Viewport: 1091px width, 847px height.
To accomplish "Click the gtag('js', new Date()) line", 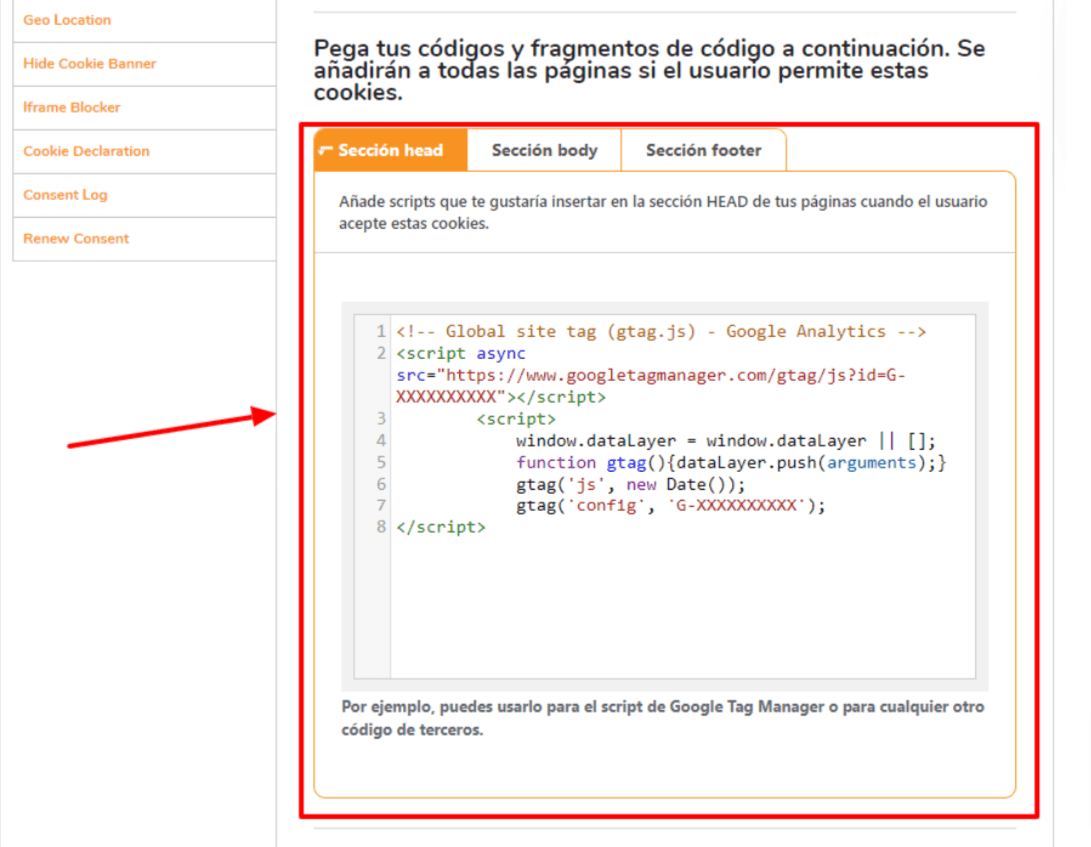I will tap(630, 484).
